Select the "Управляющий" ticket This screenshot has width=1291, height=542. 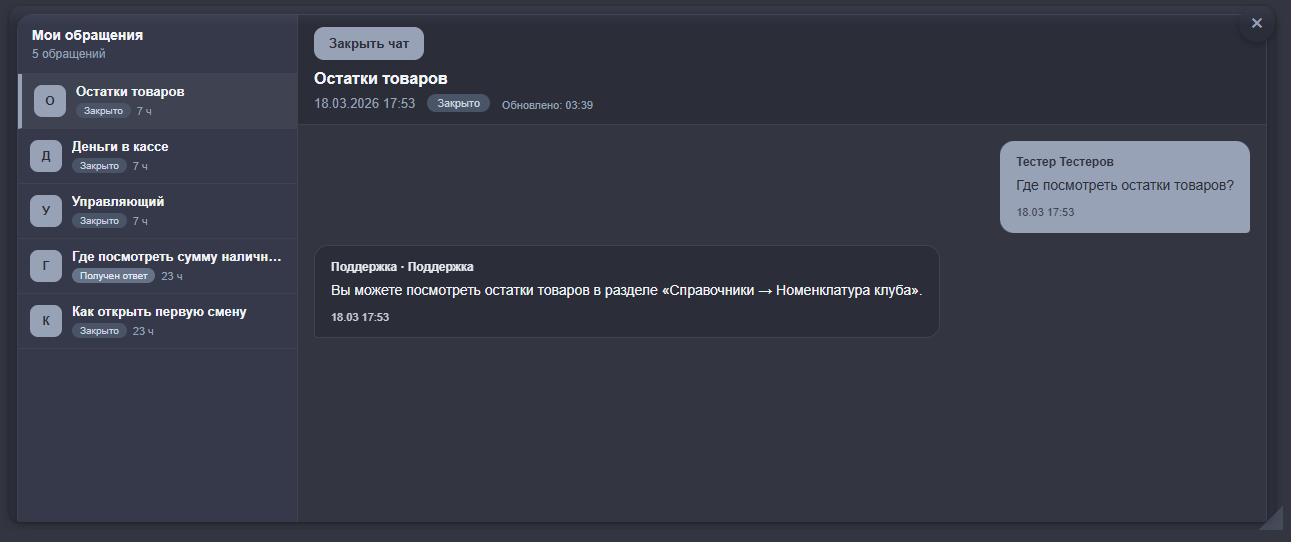(118, 202)
